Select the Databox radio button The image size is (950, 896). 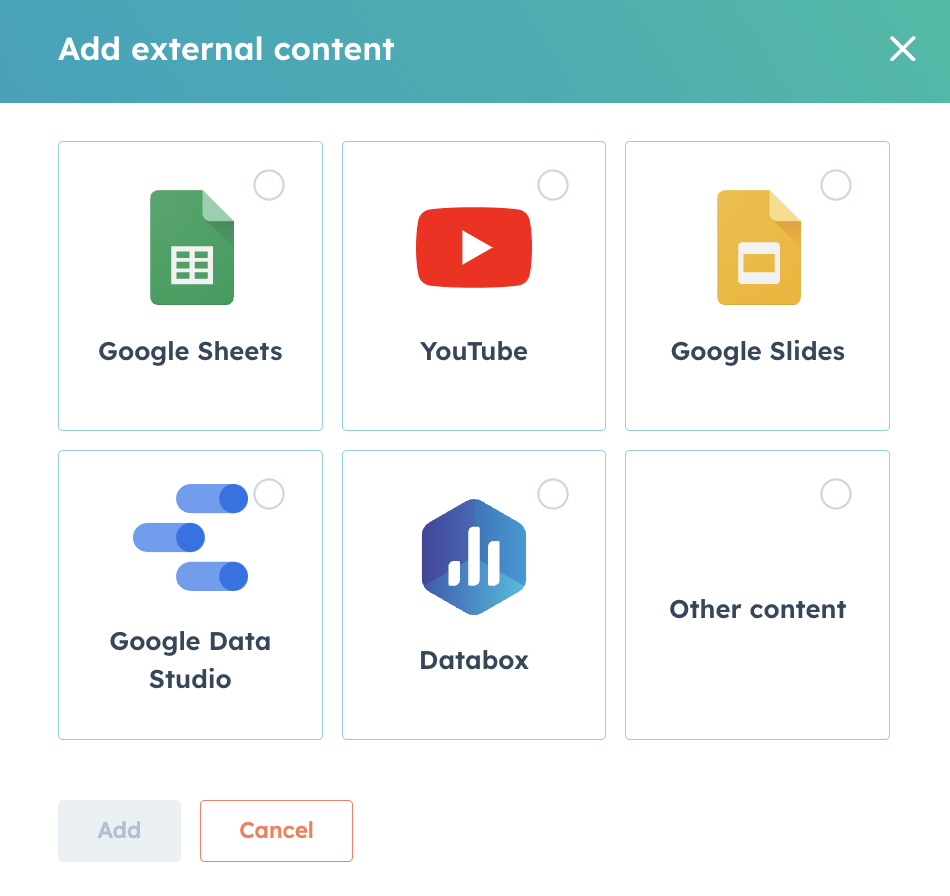click(x=553, y=494)
